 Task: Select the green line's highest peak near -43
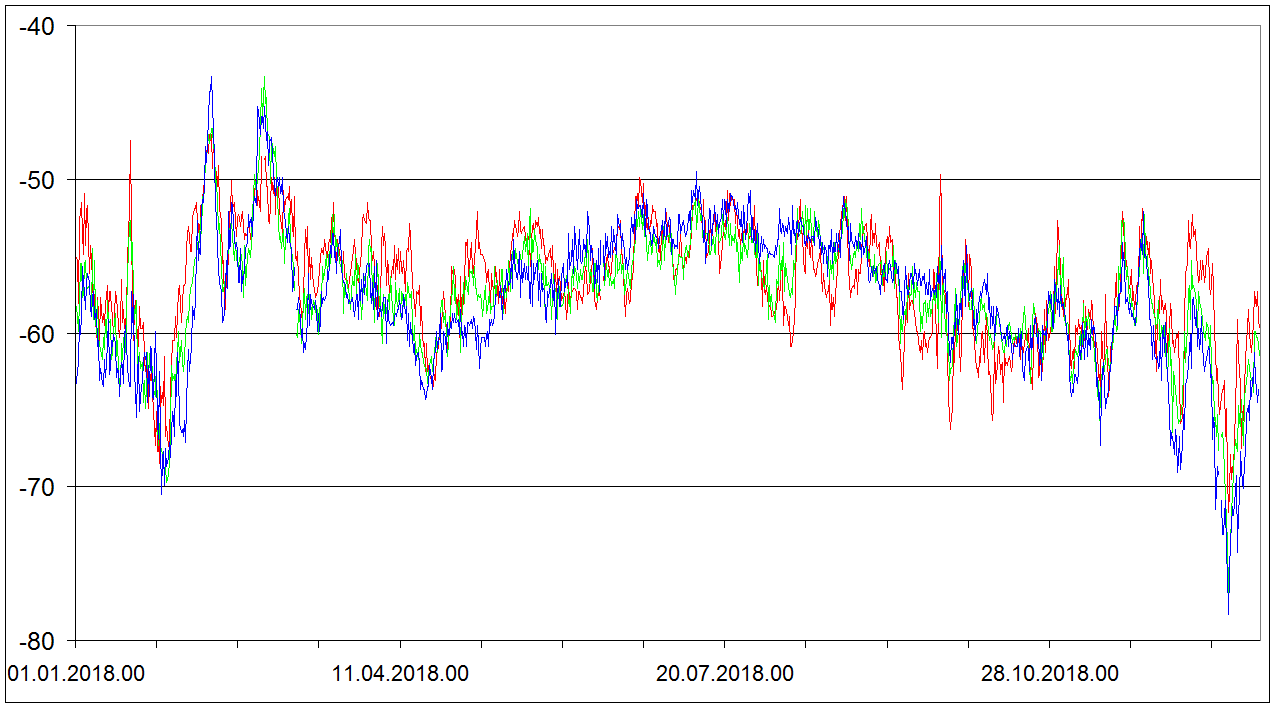[264, 77]
